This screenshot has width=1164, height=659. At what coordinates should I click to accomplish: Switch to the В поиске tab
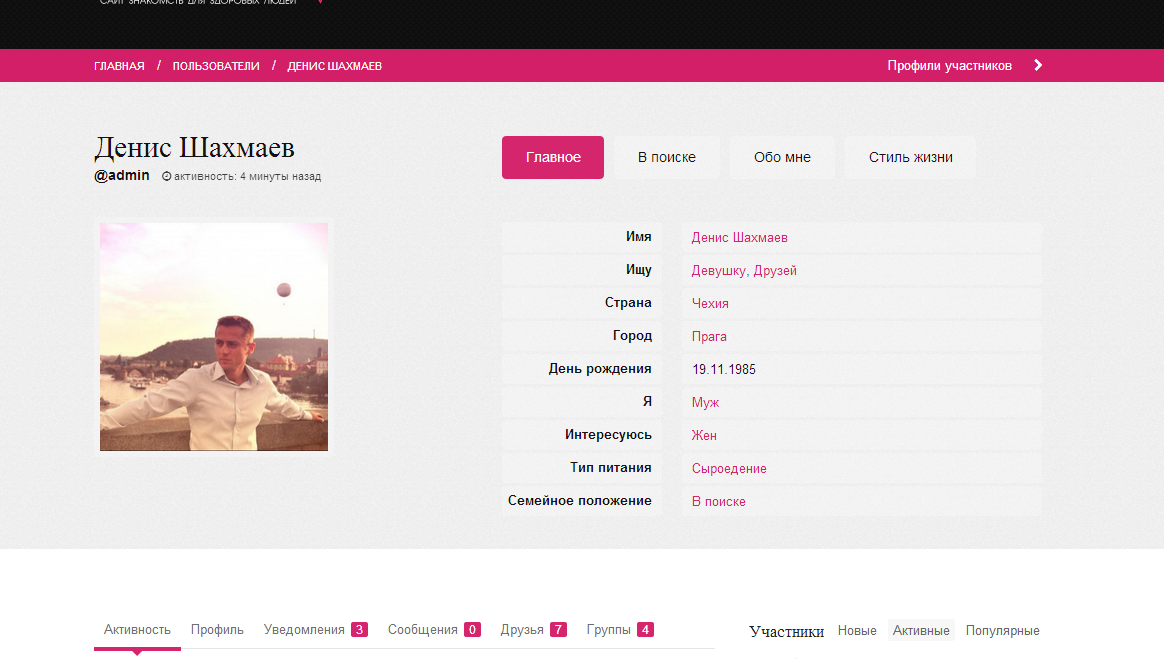(666, 158)
